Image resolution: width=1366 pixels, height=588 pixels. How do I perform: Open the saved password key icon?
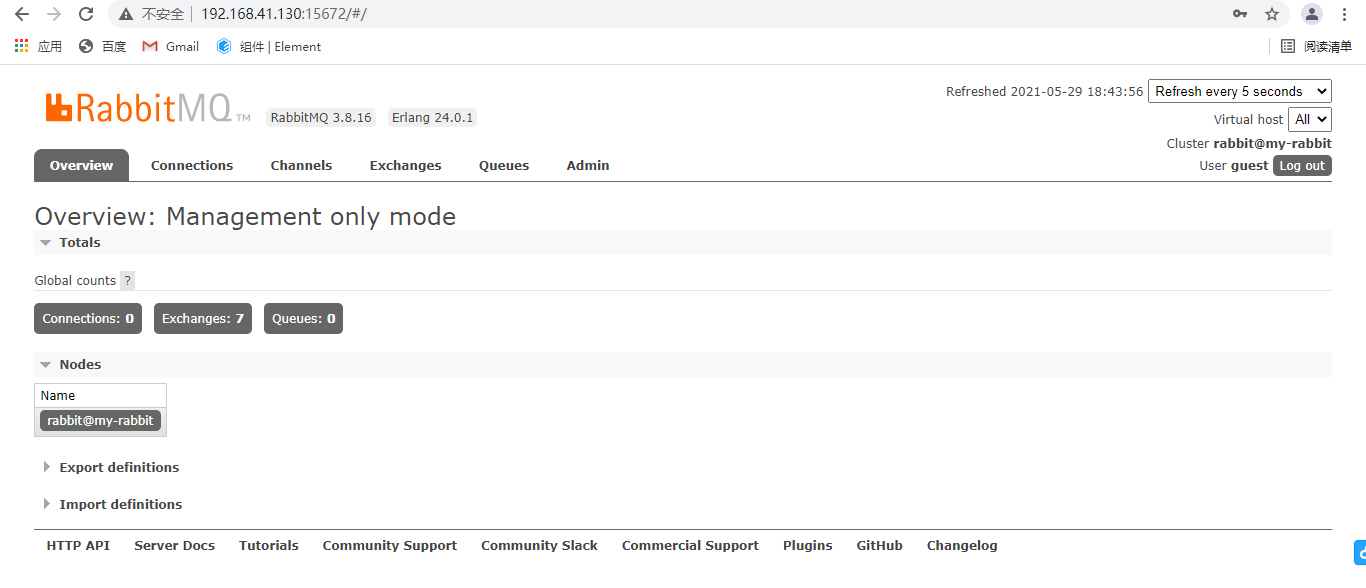[1240, 14]
